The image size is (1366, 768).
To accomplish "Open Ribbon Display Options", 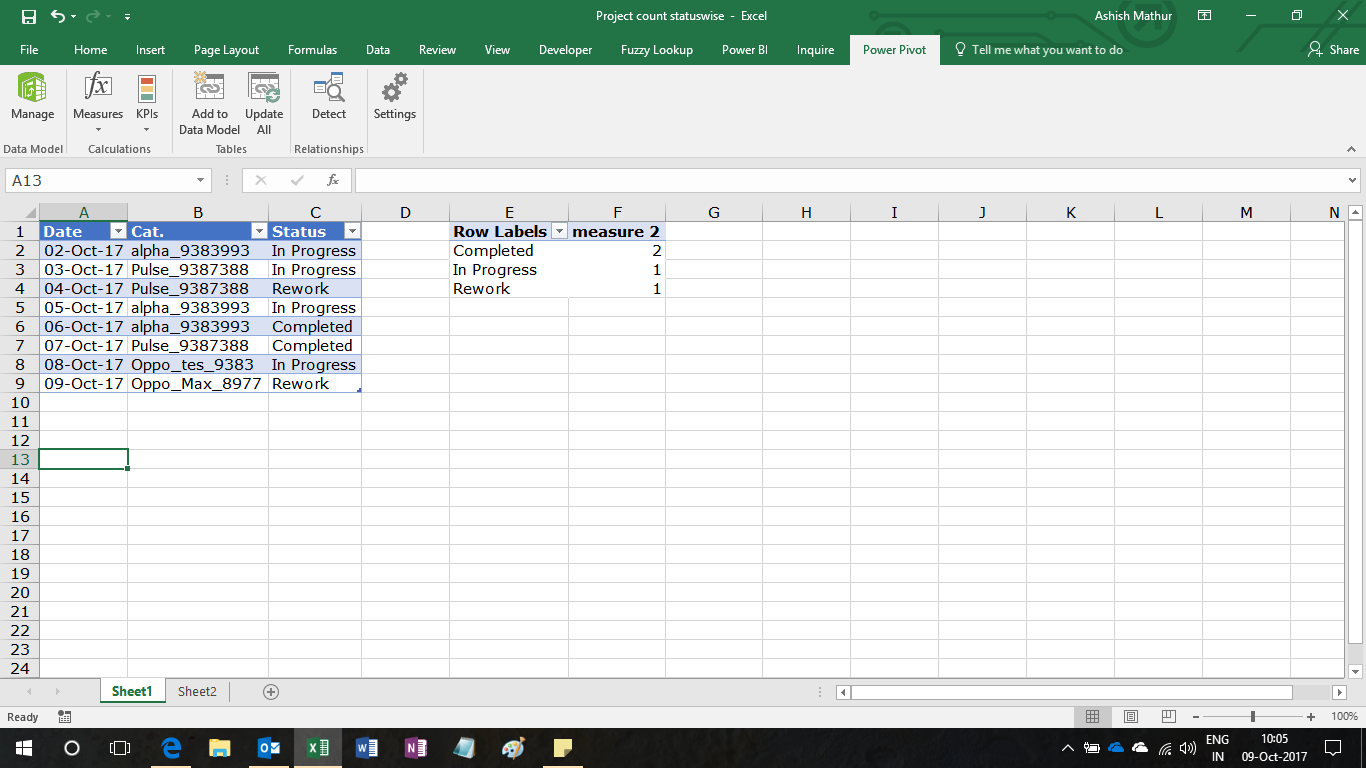I will click(x=1205, y=16).
